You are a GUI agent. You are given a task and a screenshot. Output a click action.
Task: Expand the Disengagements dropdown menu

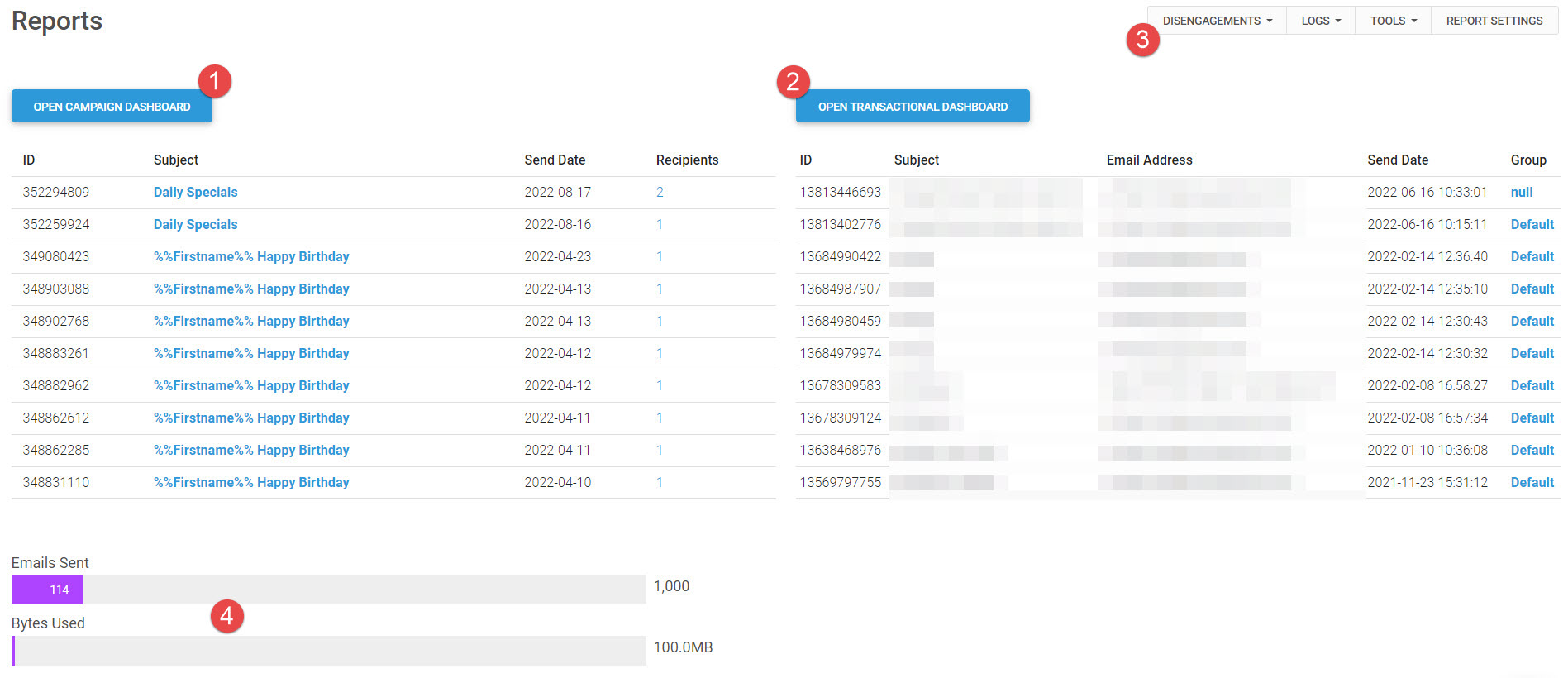click(x=1217, y=21)
